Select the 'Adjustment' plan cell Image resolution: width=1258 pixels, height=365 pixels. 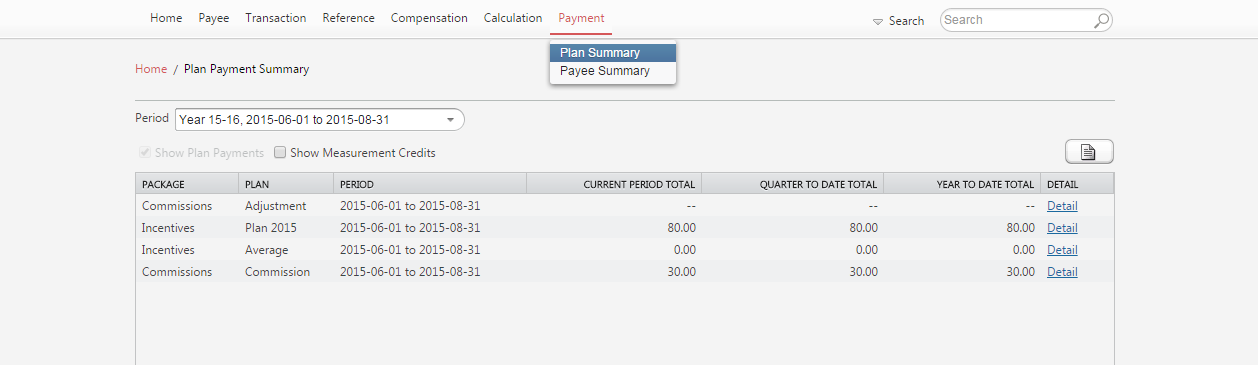tap(286, 206)
